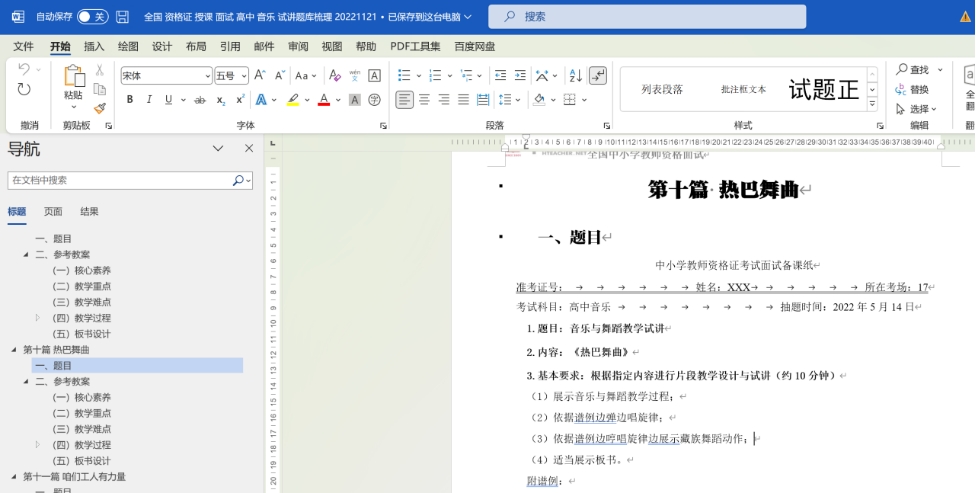Click the red font color swatch
Screen dimensions: 976x493
(323, 100)
